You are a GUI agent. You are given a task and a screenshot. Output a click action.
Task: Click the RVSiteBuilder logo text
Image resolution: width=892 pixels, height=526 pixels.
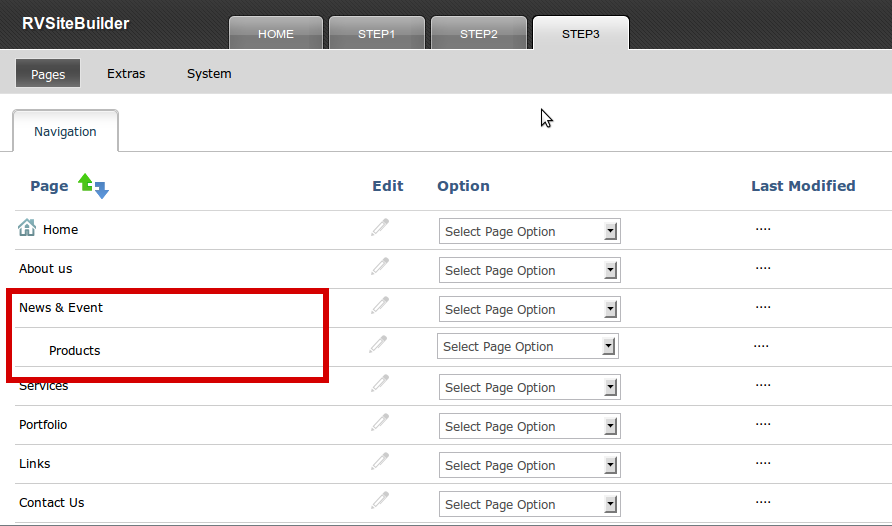(x=76, y=23)
